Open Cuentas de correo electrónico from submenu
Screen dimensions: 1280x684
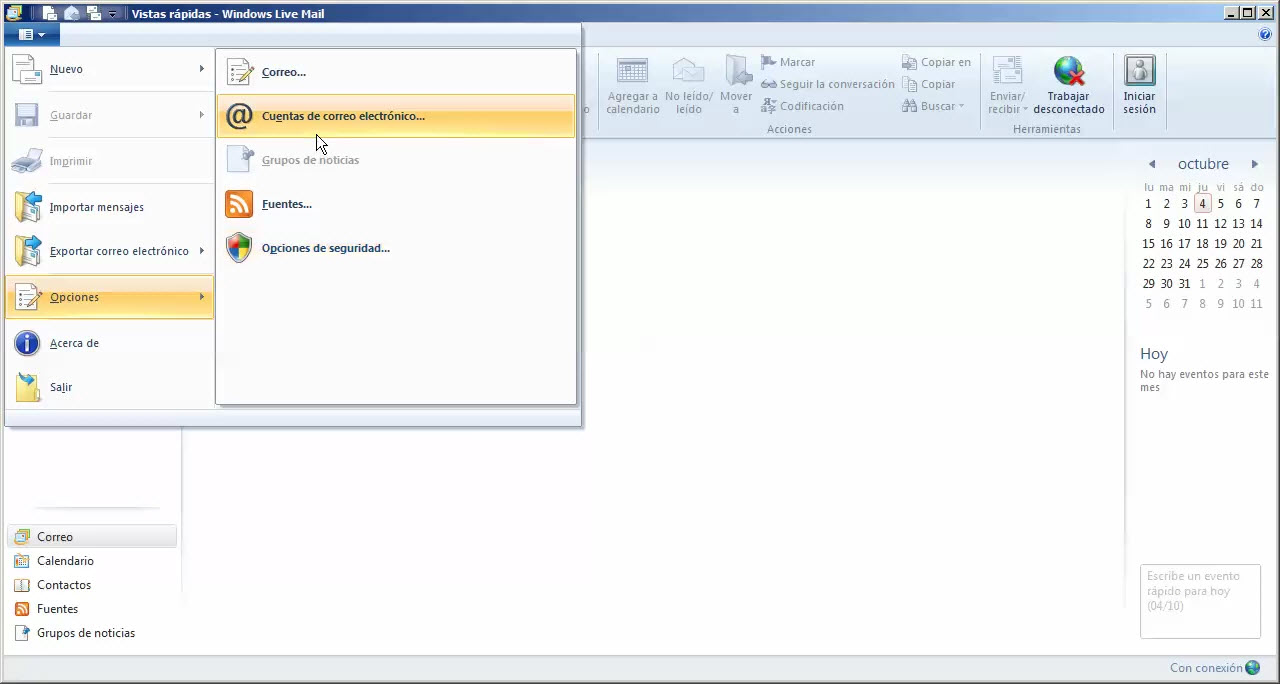click(x=396, y=116)
